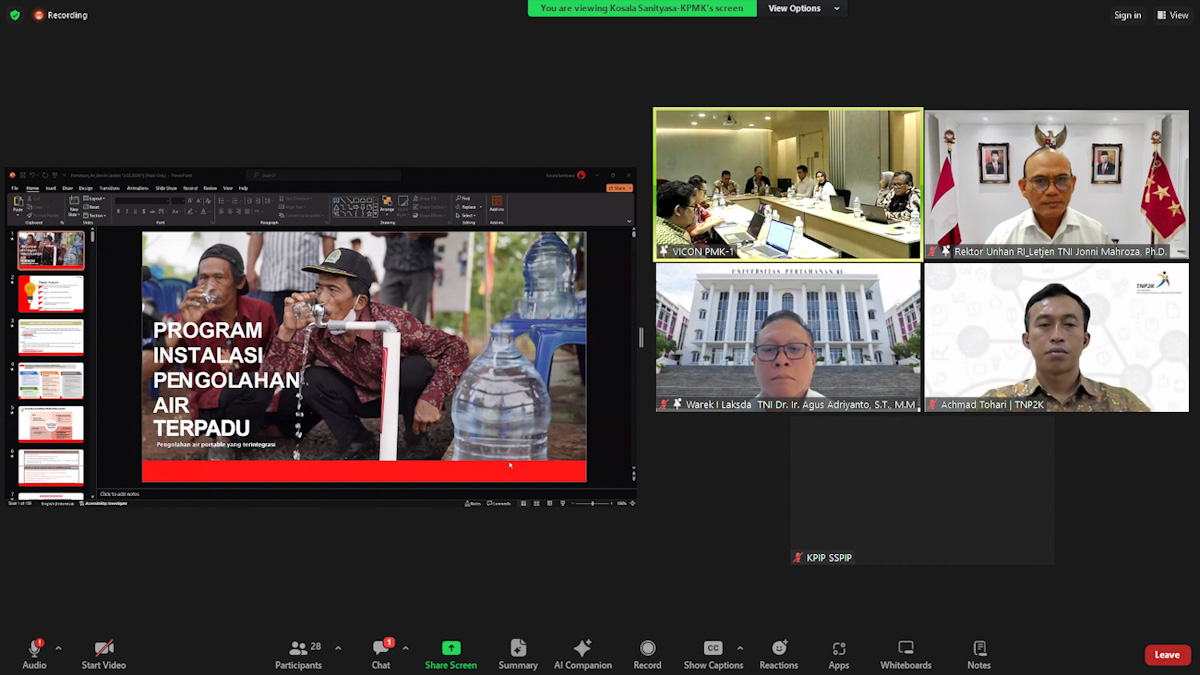The width and height of the screenshot is (1200, 675).
Task: Leave the meeting
Action: [x=1167, y=655]
